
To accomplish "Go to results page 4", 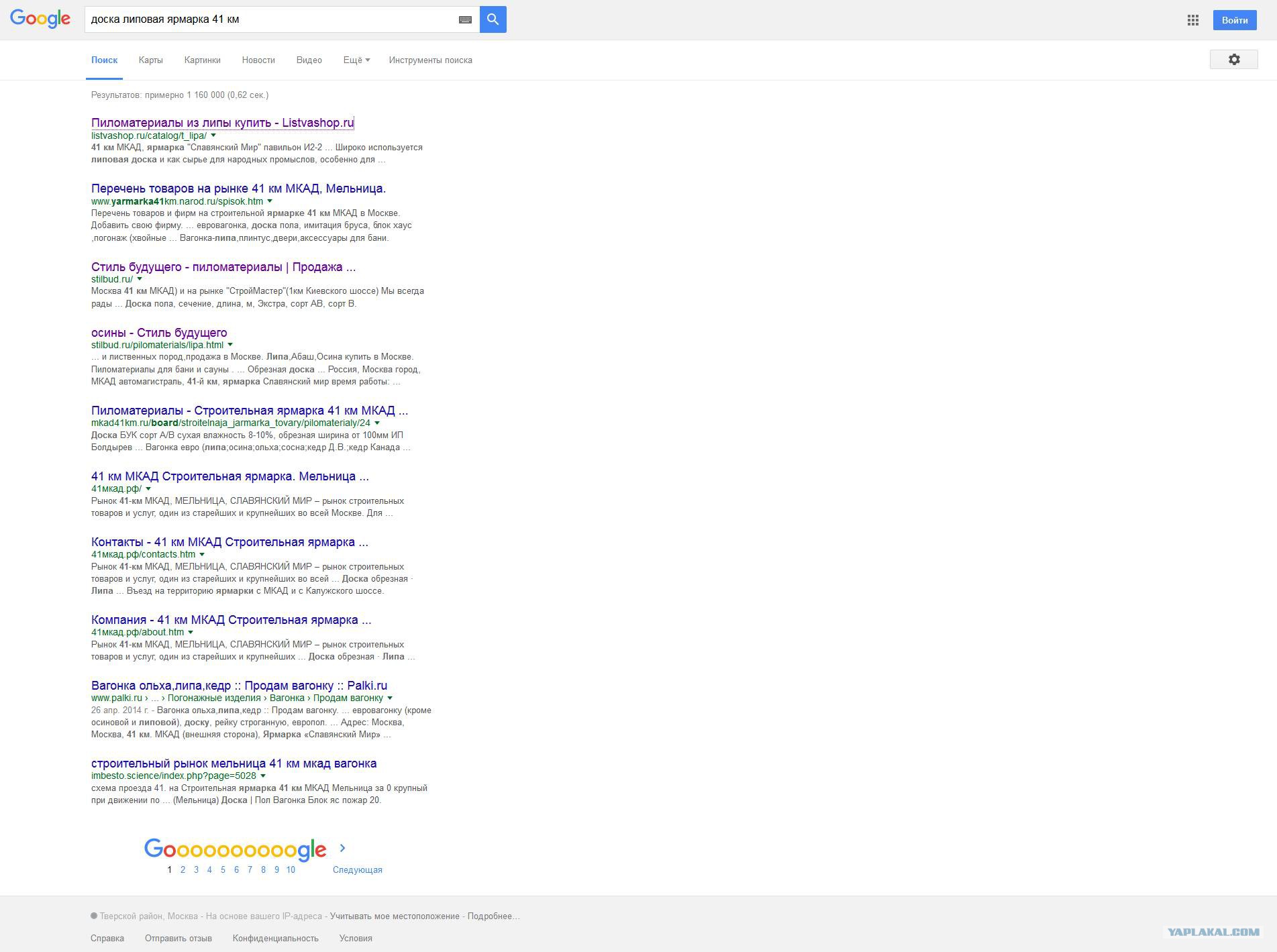I will (209, 869).
